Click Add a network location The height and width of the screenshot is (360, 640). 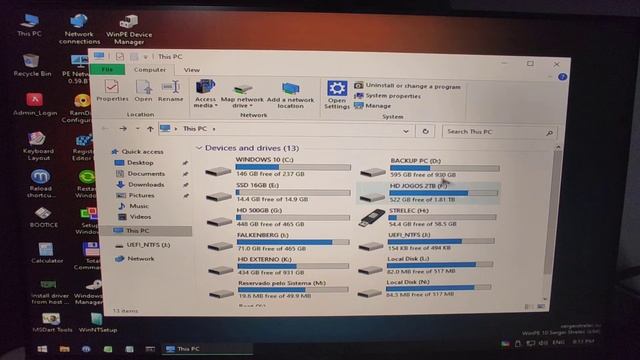click(x=291, y=95)
